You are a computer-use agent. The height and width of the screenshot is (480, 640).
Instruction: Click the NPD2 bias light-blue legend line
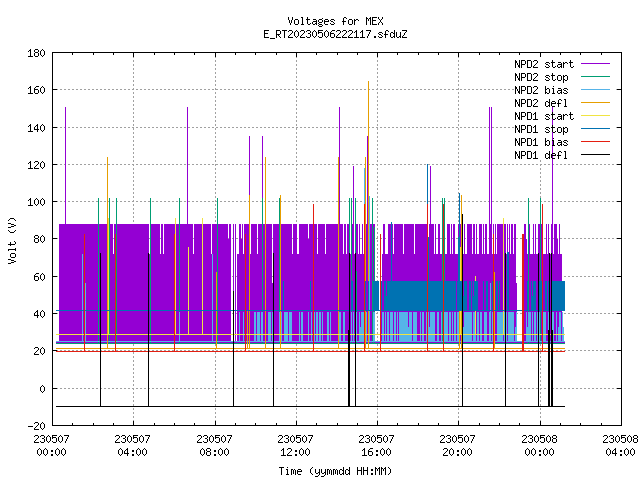point(595,90)
